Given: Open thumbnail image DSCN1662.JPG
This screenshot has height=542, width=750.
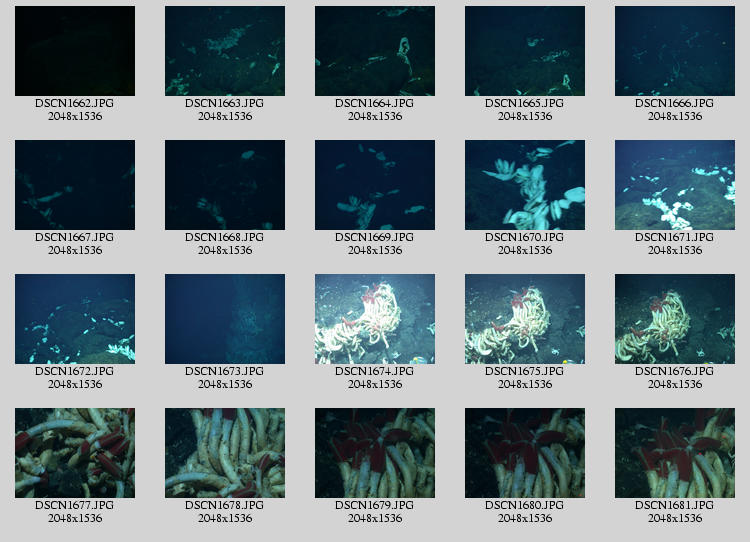Looking at the screenshot, I should [75, 51].
